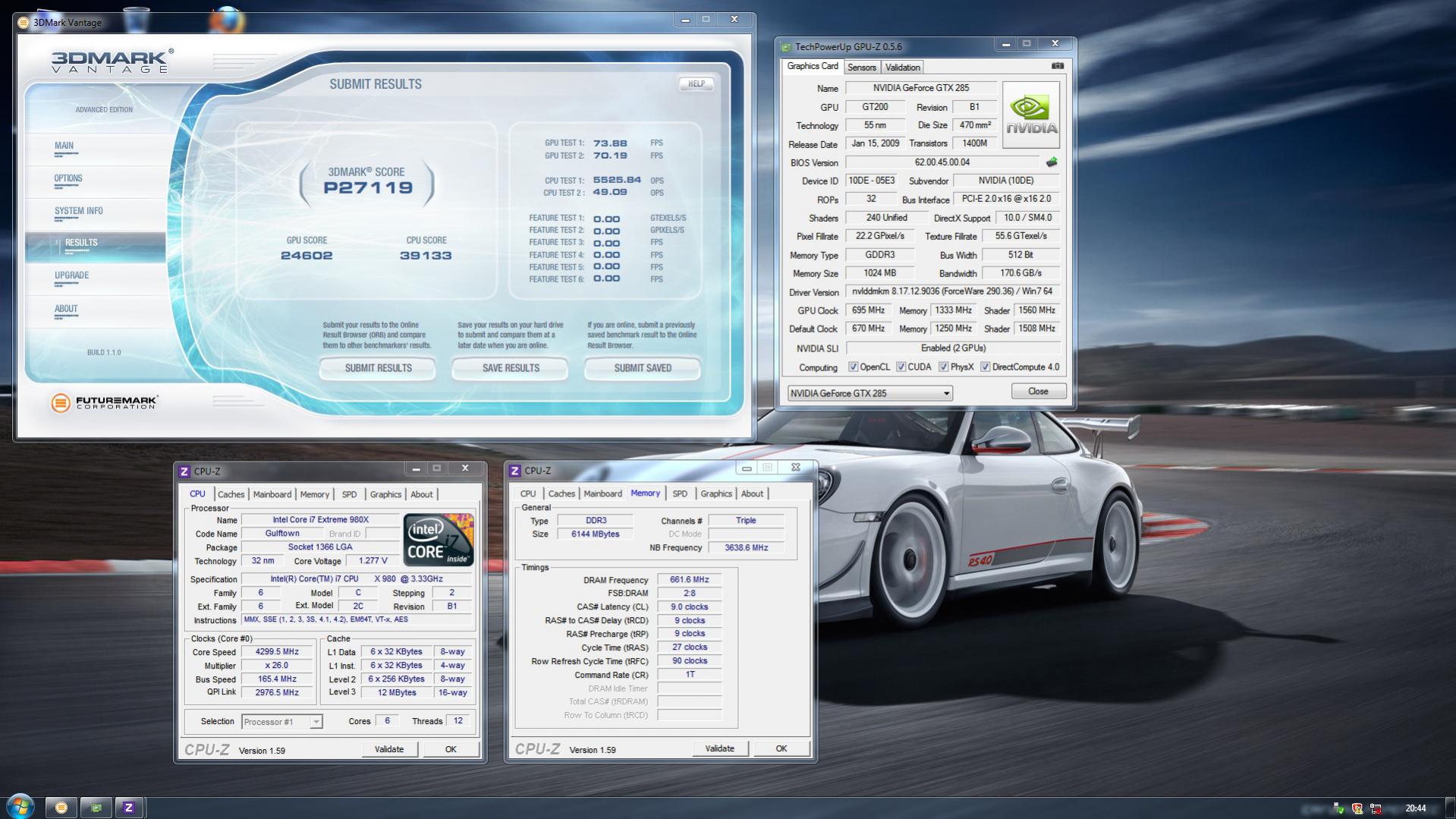Open Caches tab in CPU-Z CPU-tab window
The width and height of the screenshot is (1456, 819).
[231, 494]
